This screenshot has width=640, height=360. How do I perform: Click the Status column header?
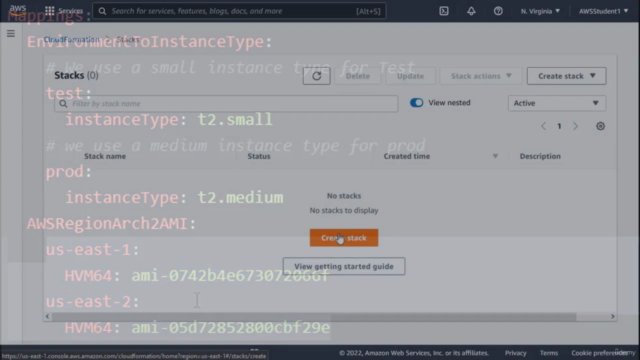pyautogui.click(x=259, y=156)
